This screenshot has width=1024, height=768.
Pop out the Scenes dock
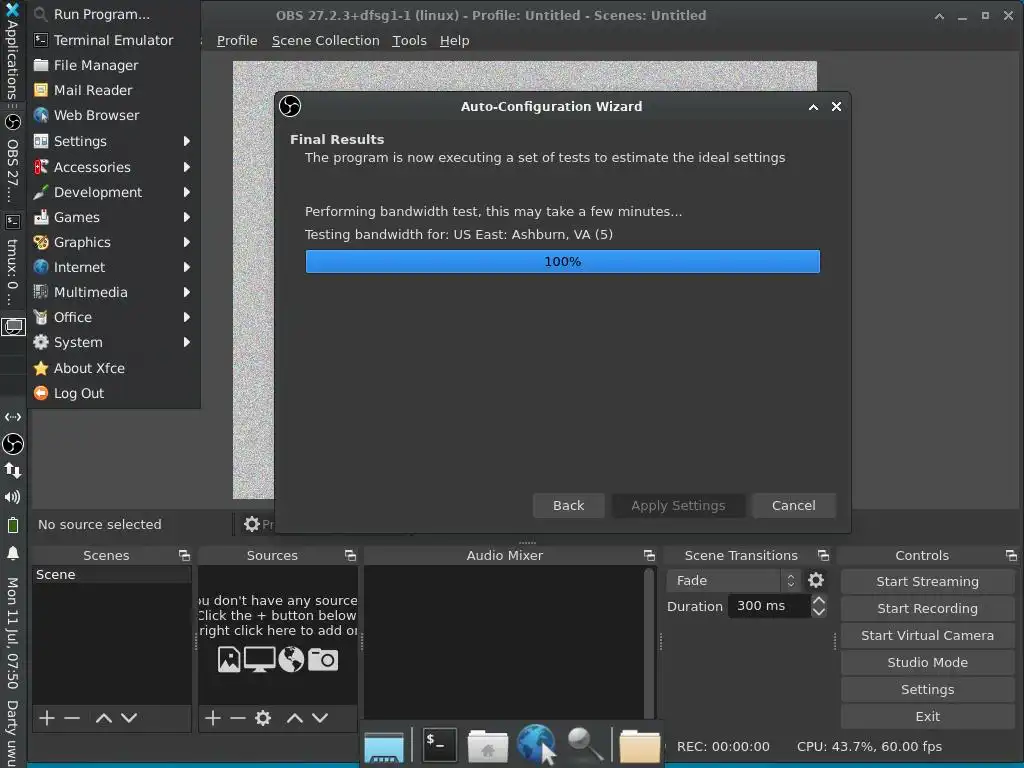coord(184,555)
